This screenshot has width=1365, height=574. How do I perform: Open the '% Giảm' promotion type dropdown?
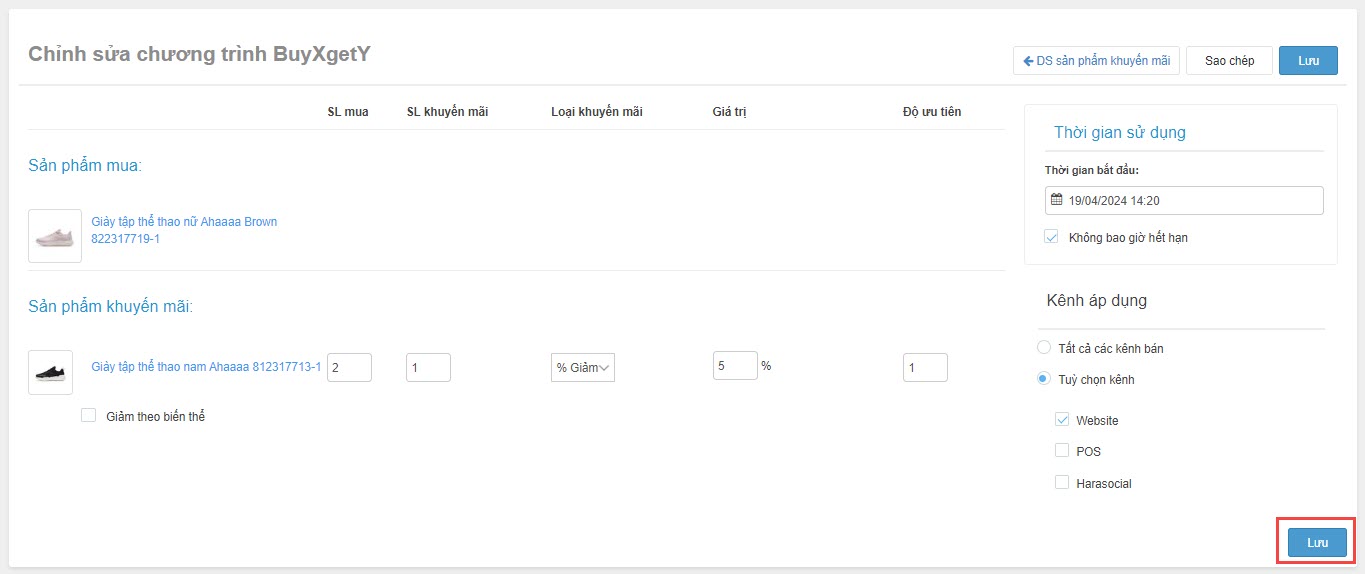point(582,367)
